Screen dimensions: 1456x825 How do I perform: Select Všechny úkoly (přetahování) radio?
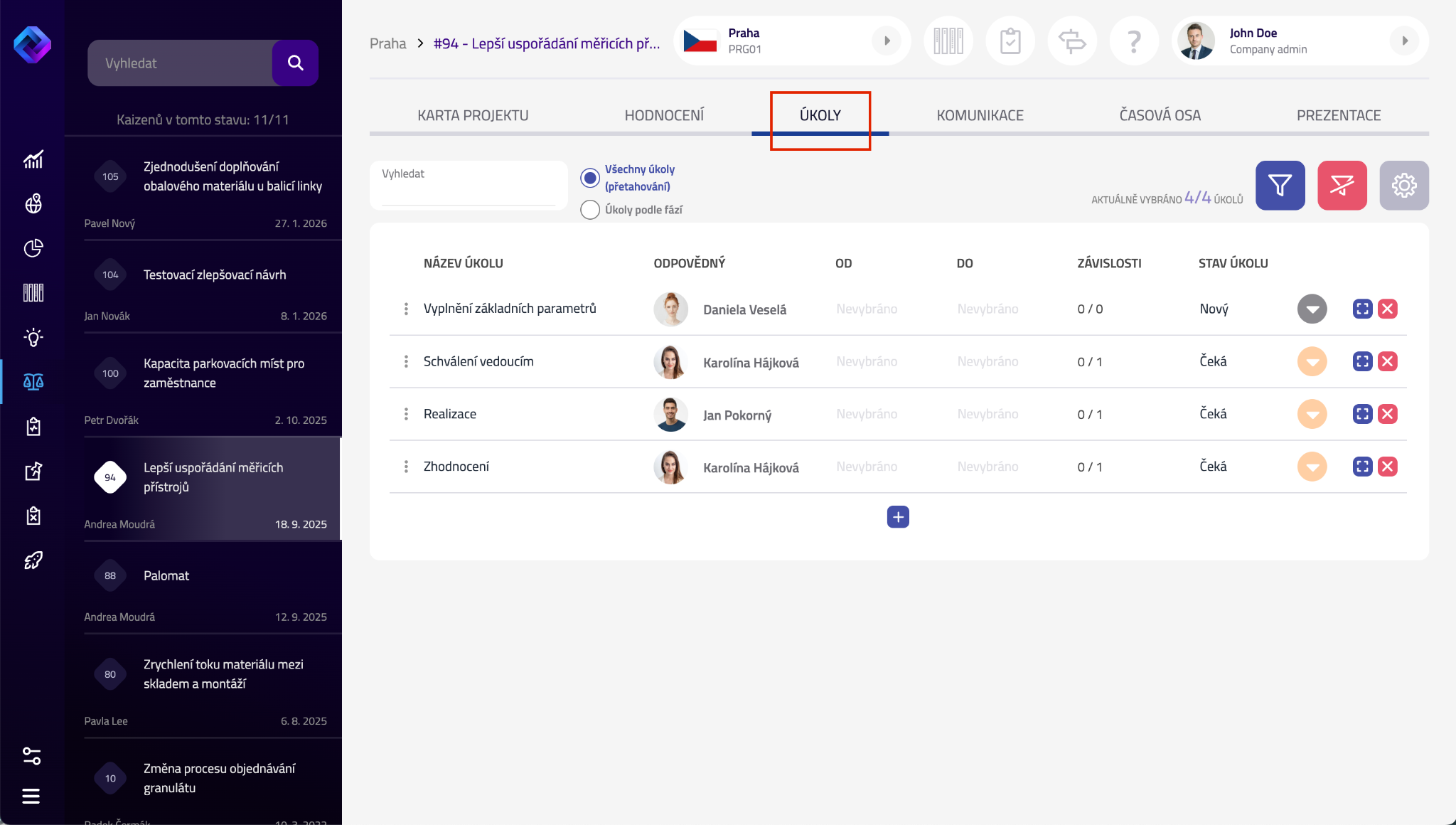click(x=590, y=178)
